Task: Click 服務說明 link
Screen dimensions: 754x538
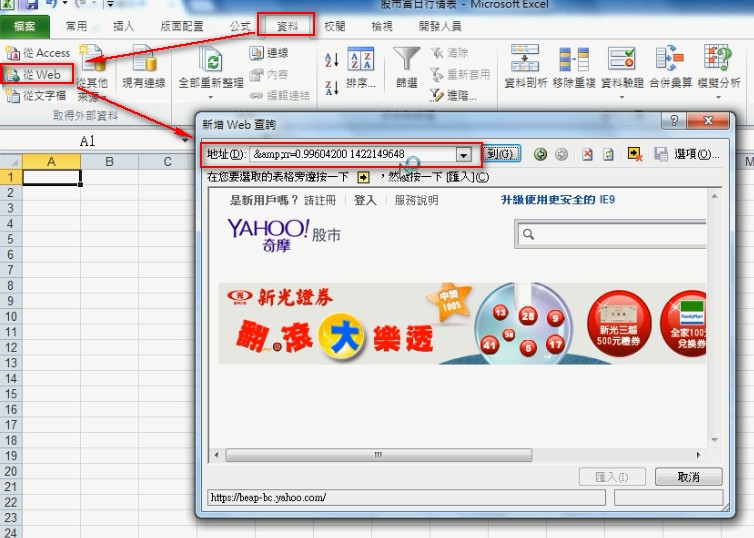Action: pos(416,200)
